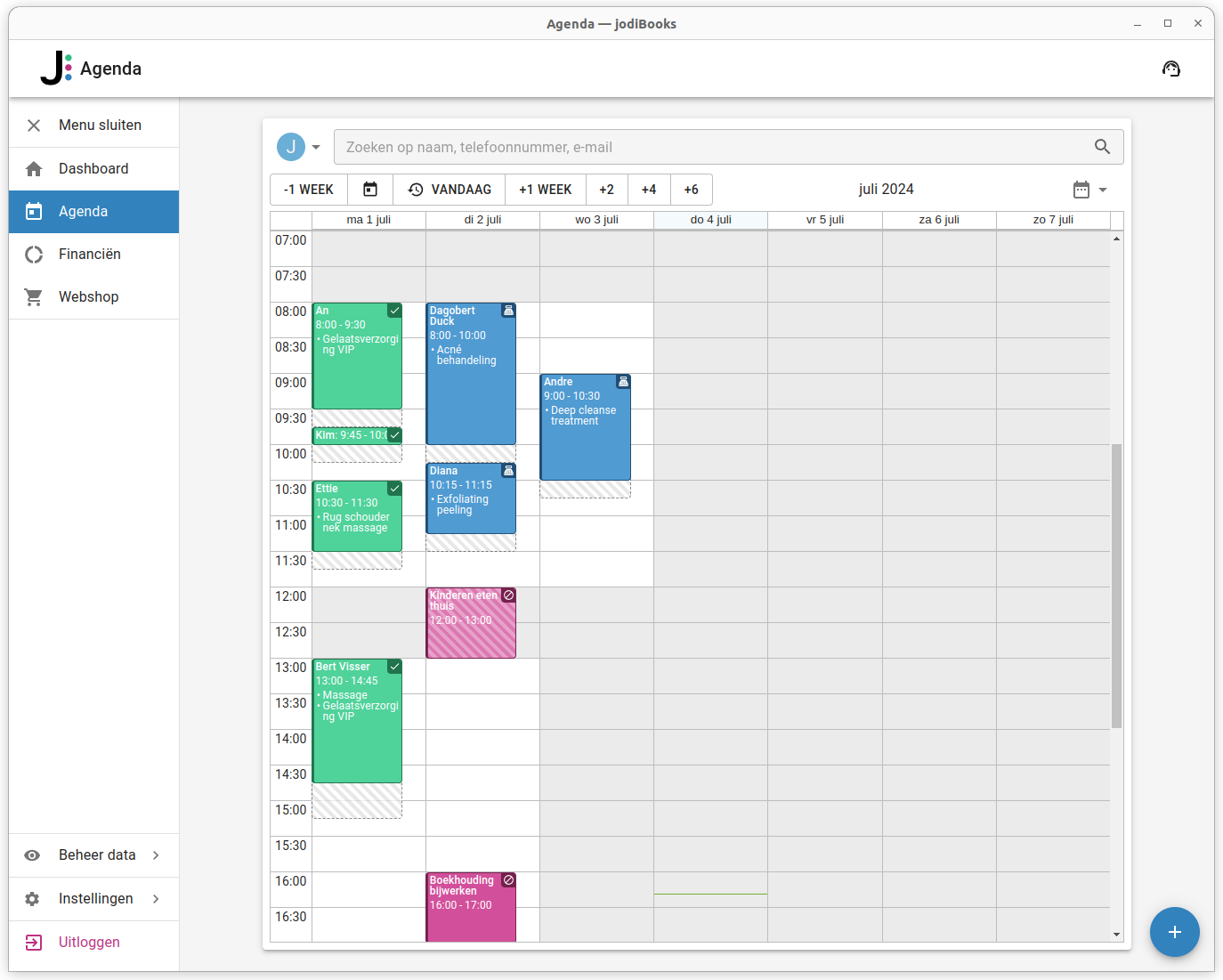Open Dagobert Duck's Acné behandeling appointment

[471, 374]
